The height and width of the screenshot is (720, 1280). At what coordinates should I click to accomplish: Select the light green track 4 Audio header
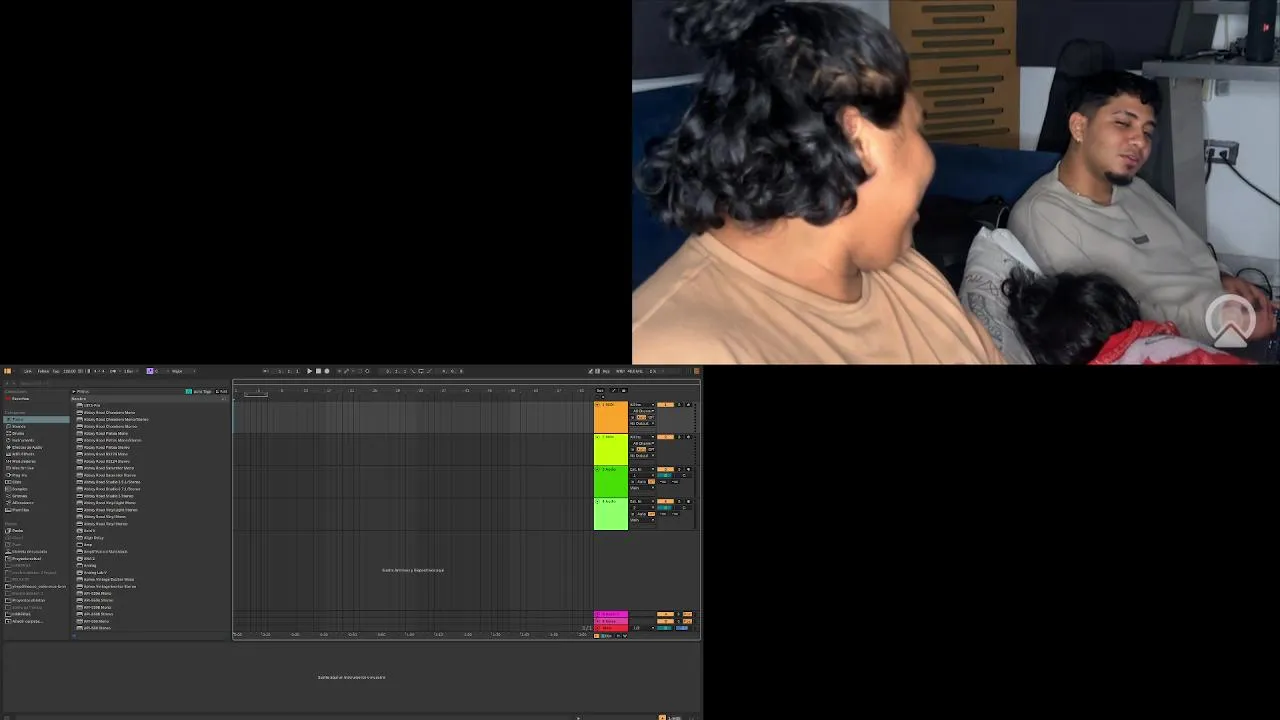611,514
